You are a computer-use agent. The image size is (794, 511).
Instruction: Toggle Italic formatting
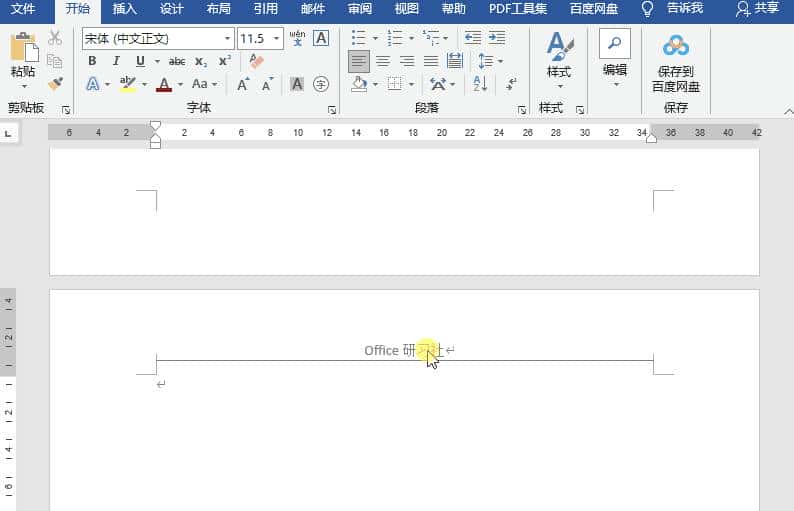(116, 61)
